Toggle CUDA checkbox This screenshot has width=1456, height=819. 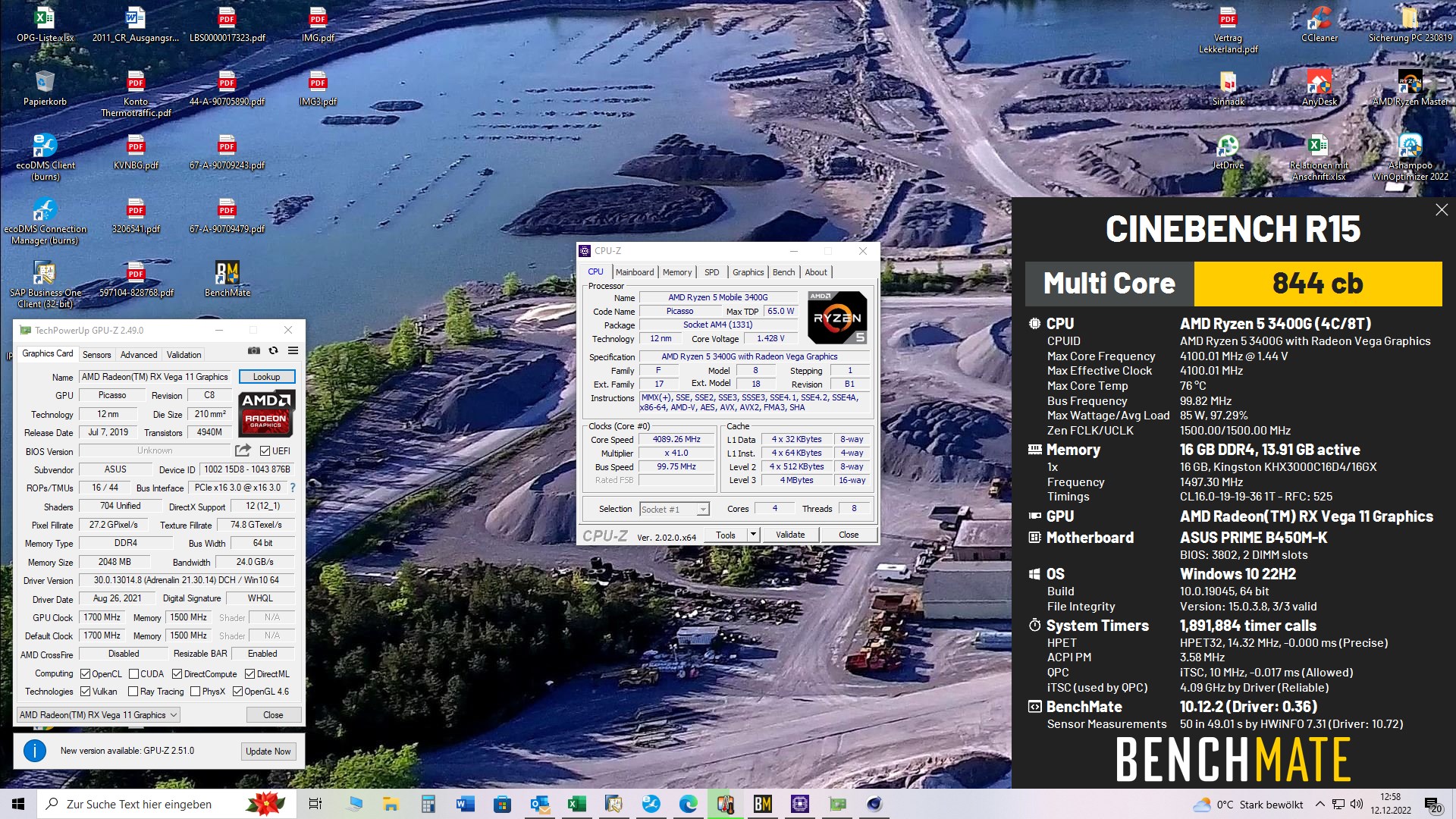[x=134, y=673]
